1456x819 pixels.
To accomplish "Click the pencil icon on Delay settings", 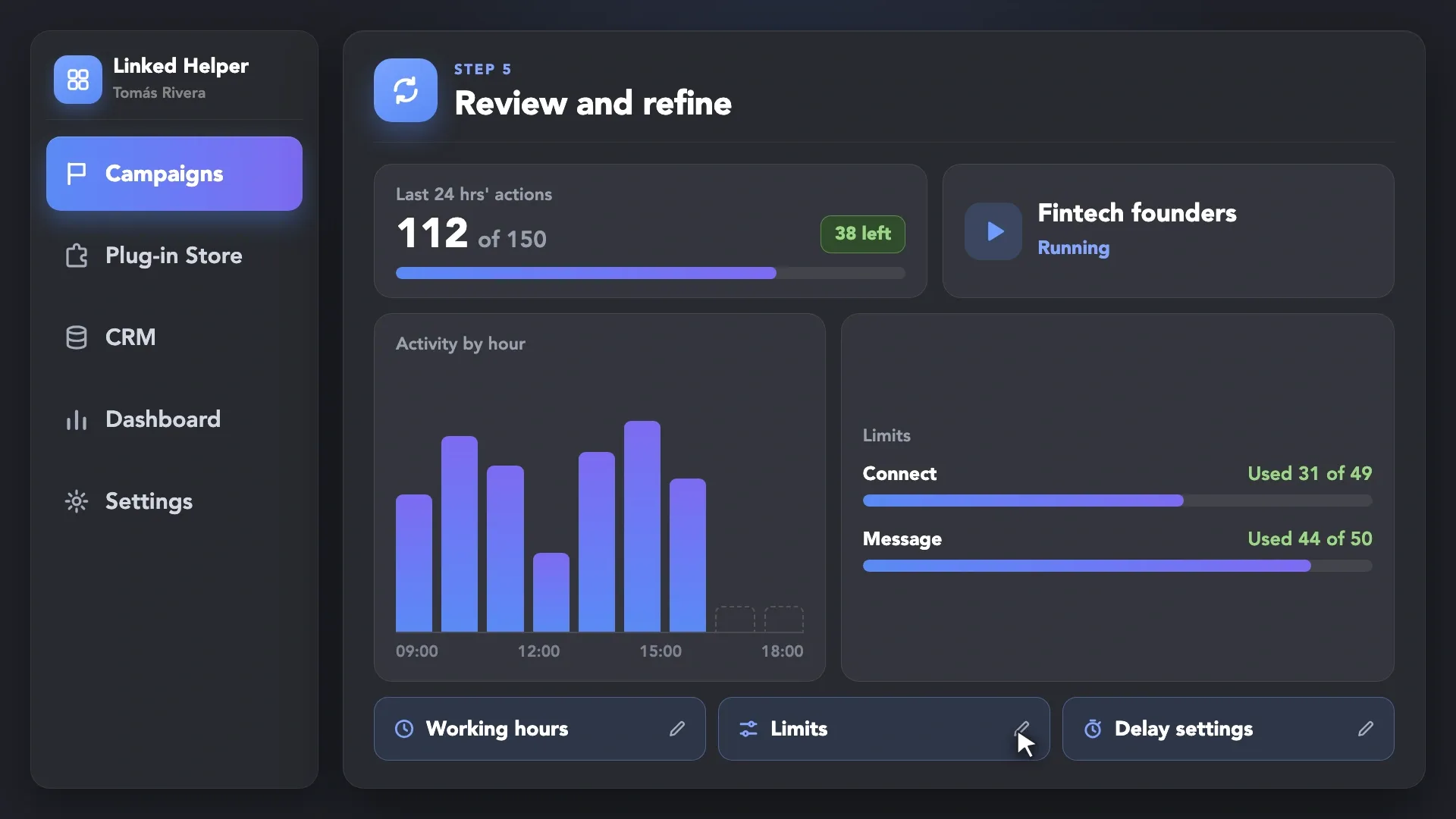I will pyautogui.click(x=1366, y=729).
